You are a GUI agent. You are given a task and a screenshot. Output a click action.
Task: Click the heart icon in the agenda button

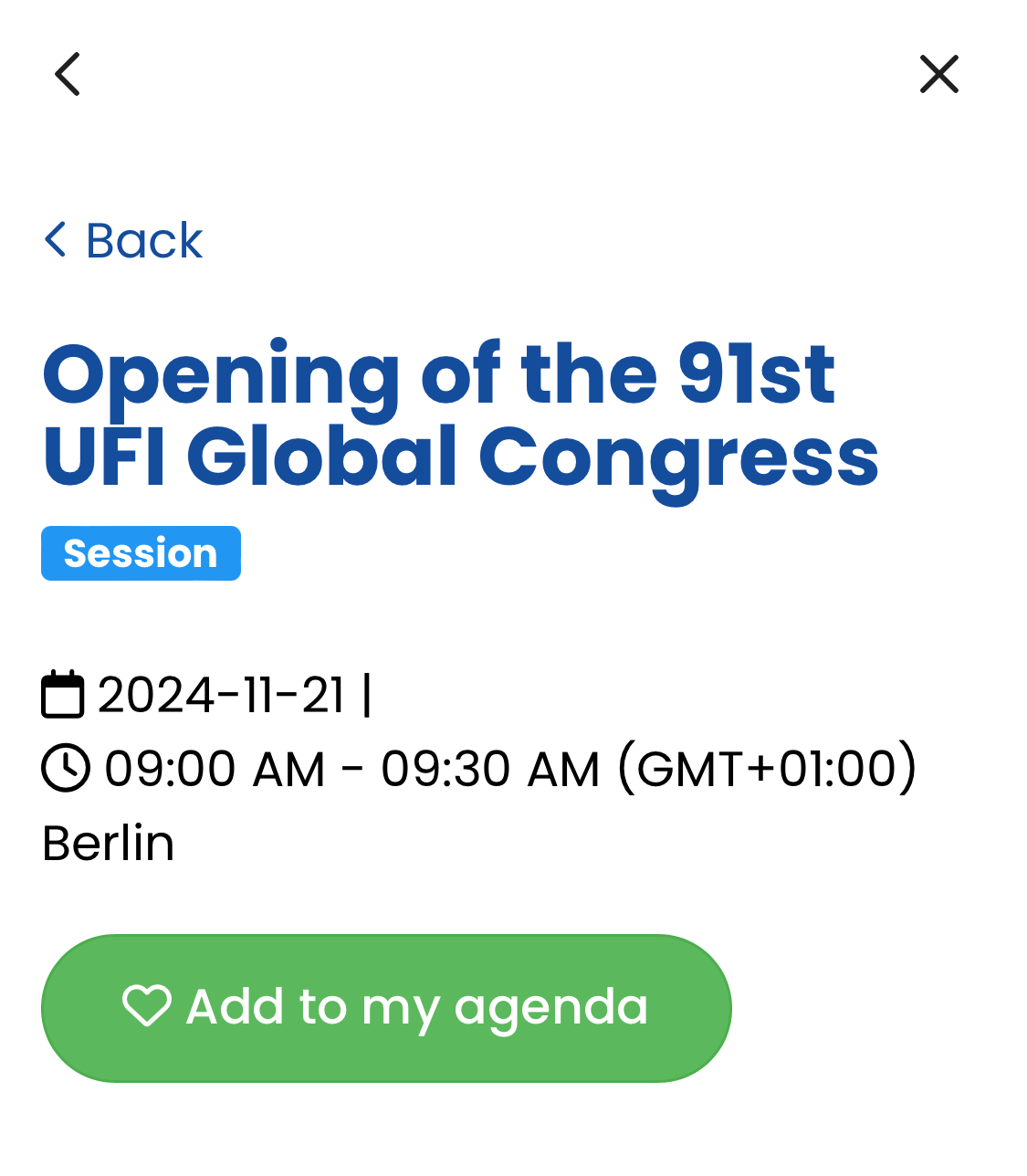coord(147,1006)
